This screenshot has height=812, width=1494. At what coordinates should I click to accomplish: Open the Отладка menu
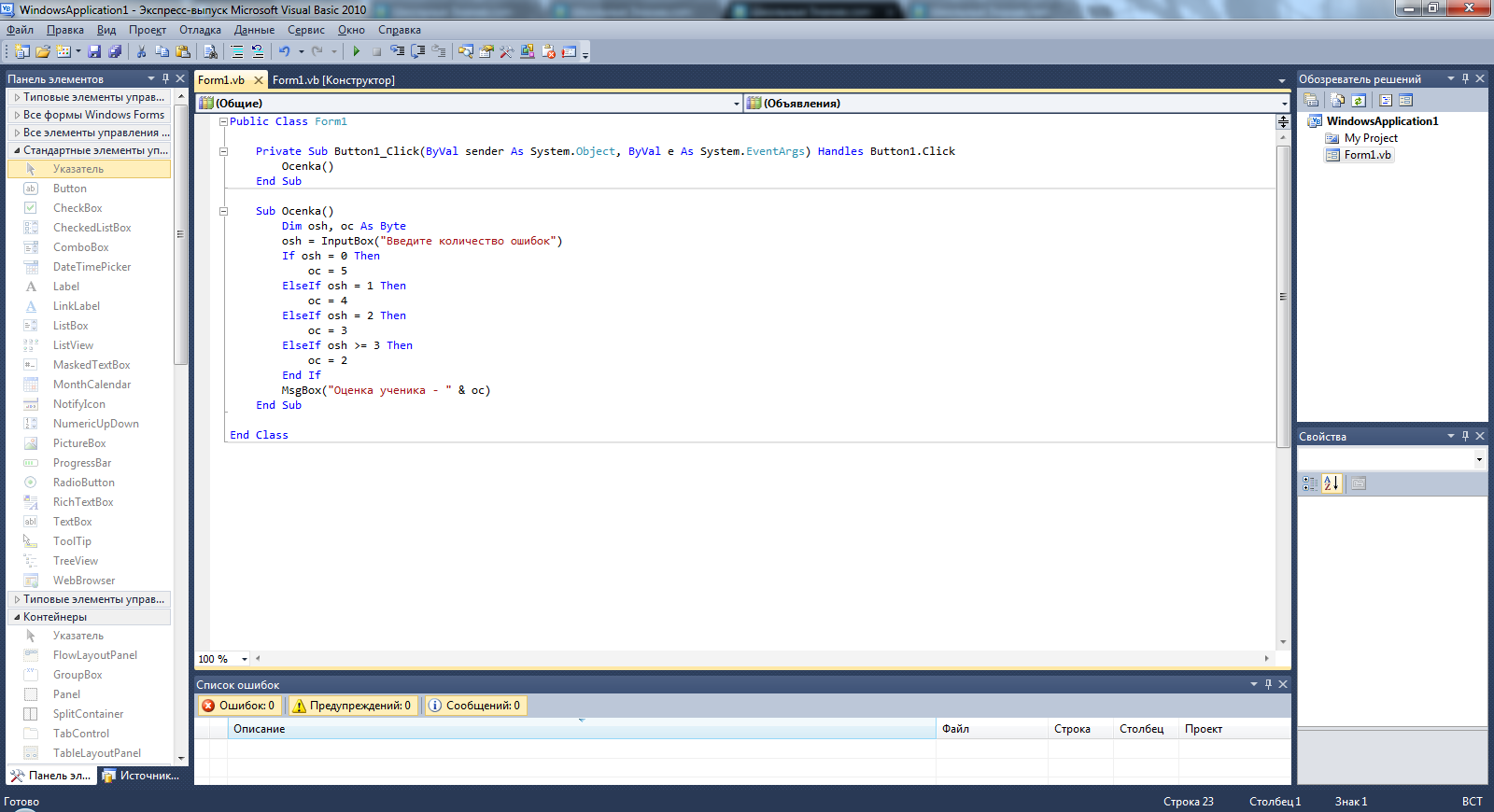200,30
